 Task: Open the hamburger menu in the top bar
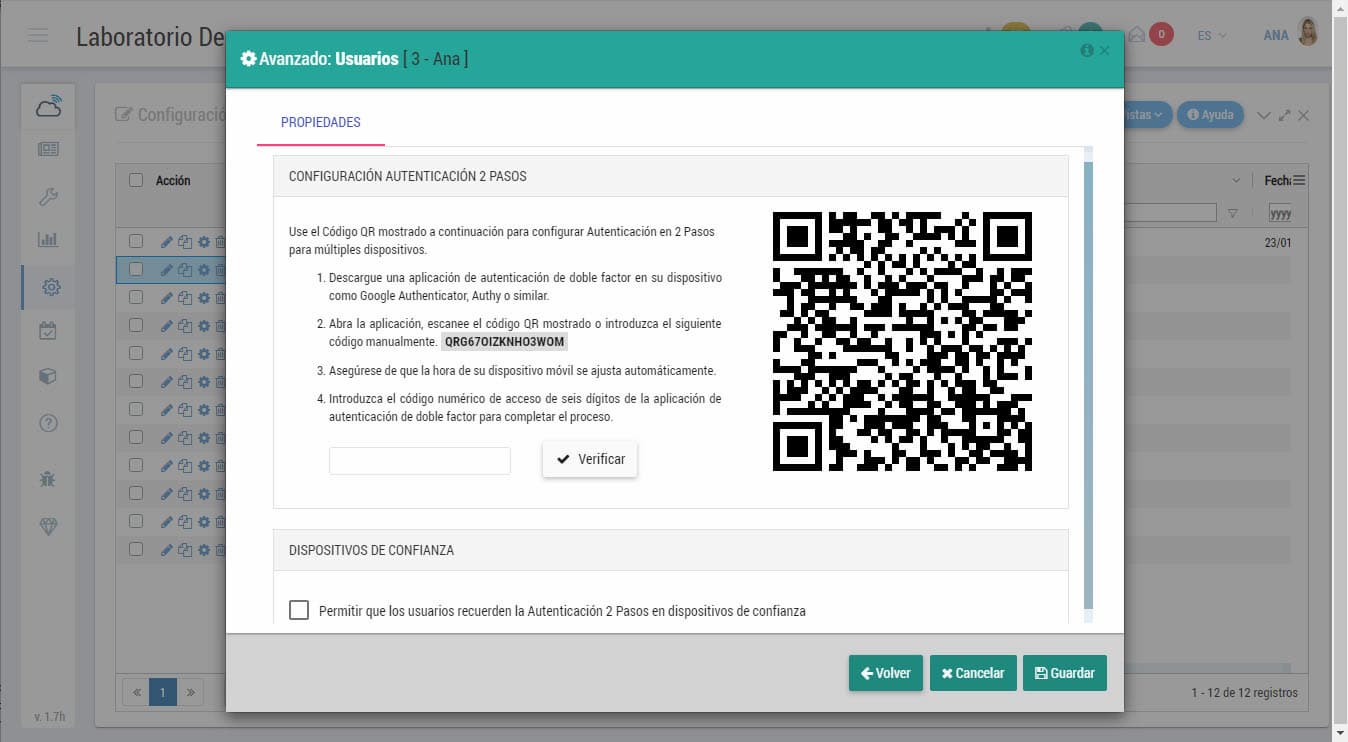39,36
